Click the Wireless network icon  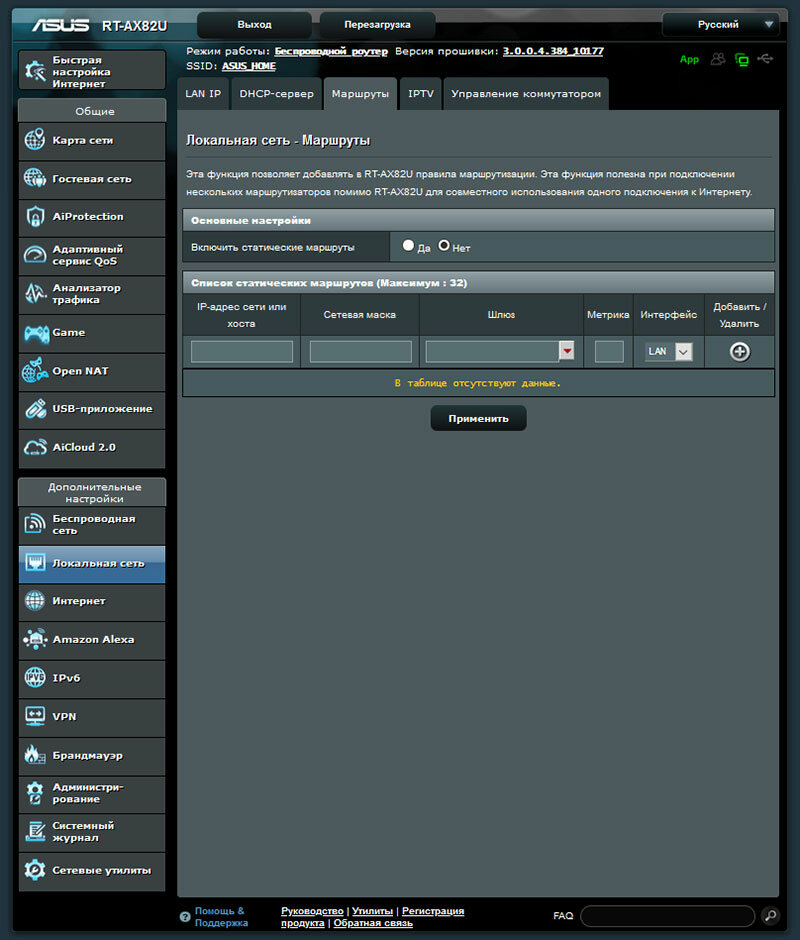click(35, 525)
